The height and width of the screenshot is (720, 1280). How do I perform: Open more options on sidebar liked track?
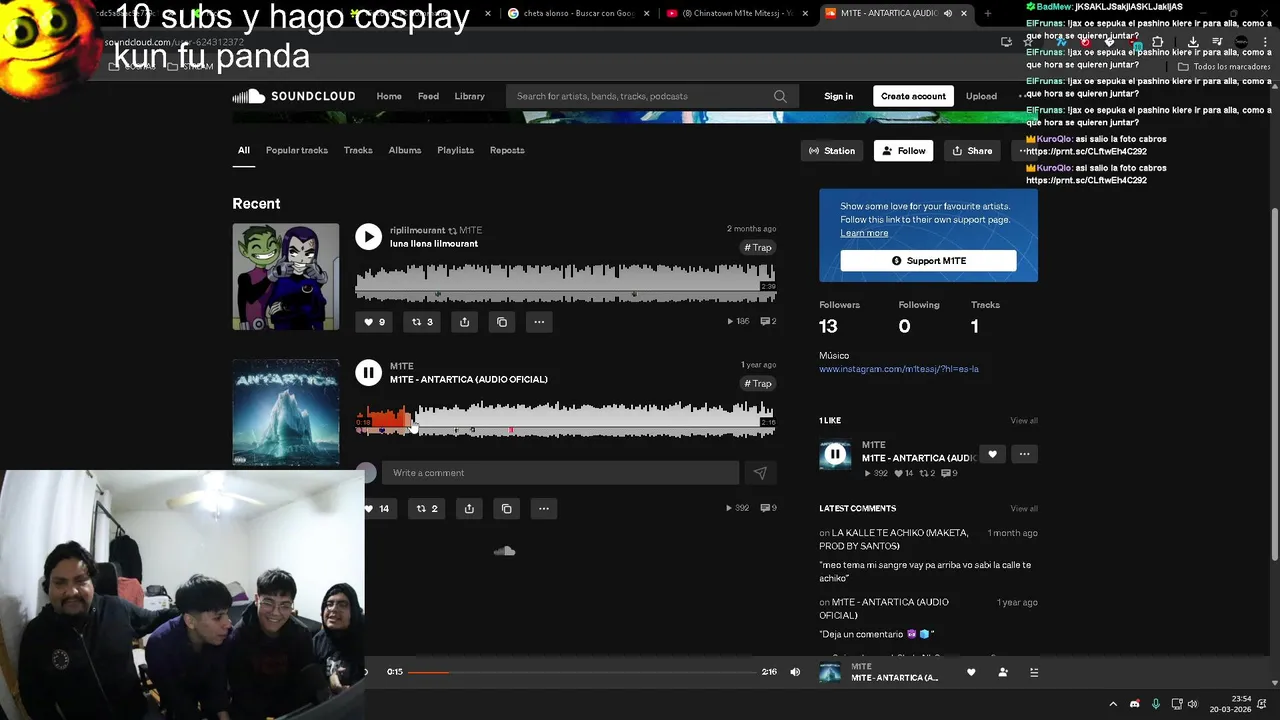(x=1024, y=454)
